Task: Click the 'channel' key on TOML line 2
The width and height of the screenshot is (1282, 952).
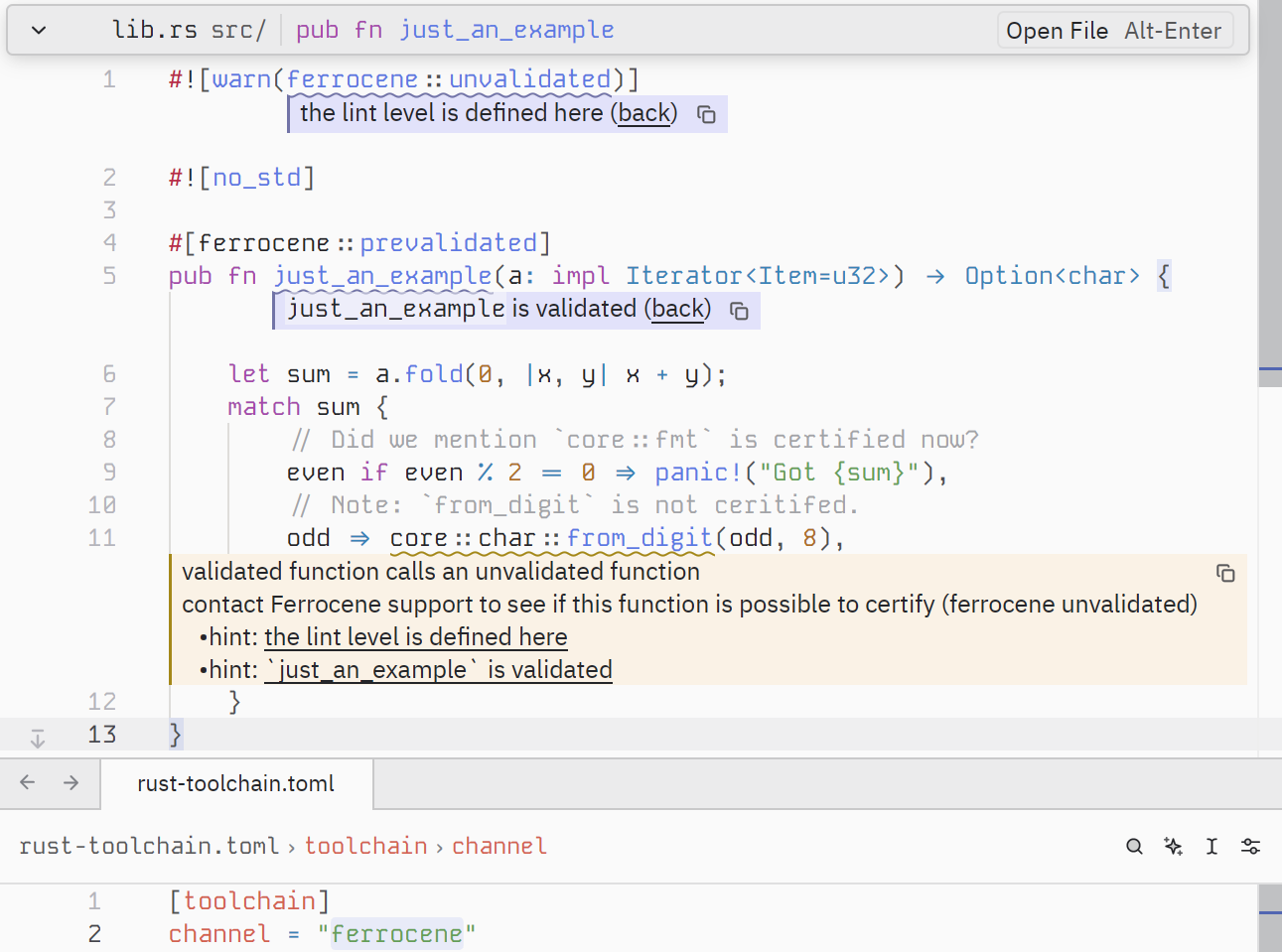Action: click(x=219, y=934)
